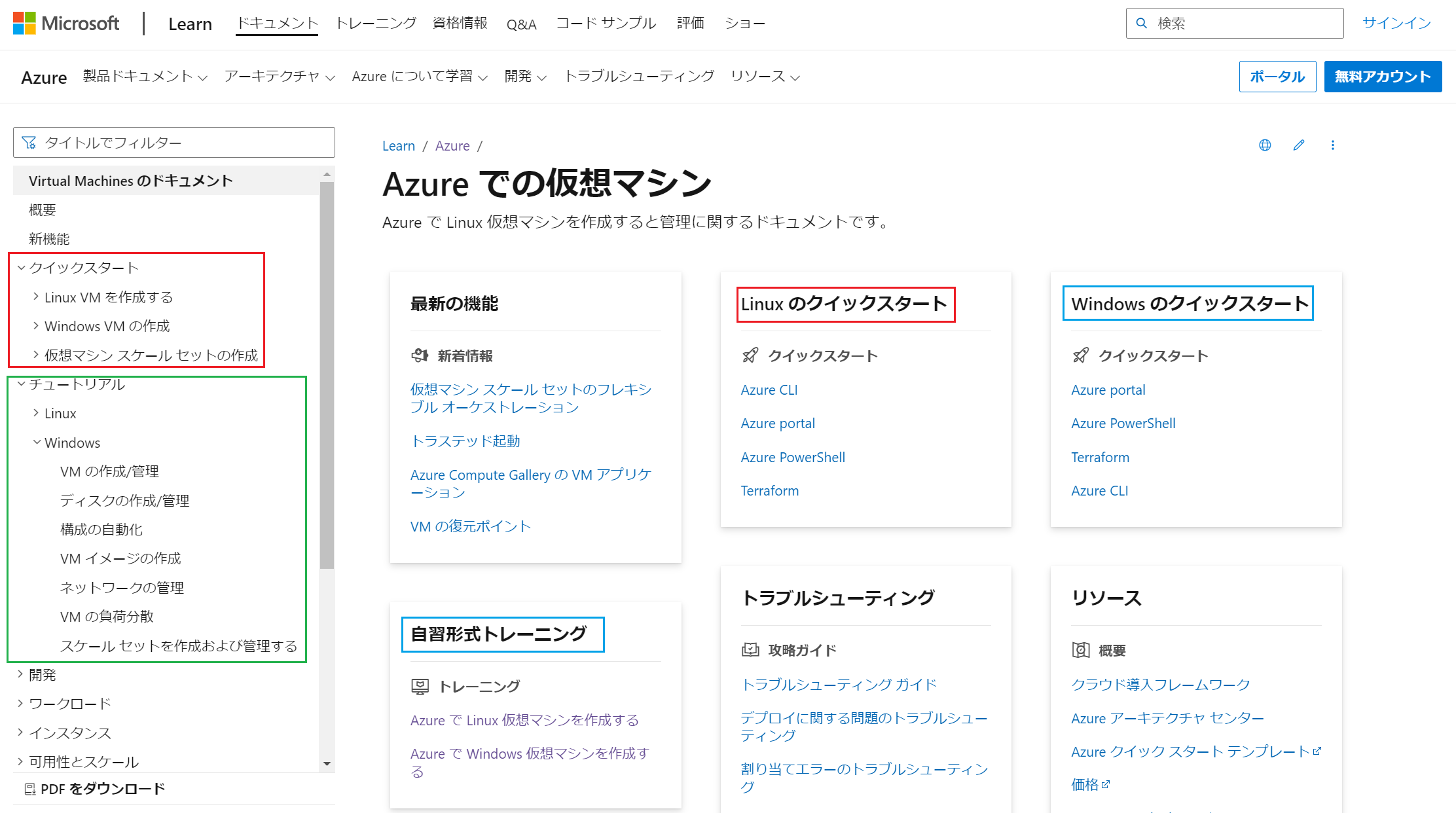Click the PDF をダウンロード icon
Viewport: 1456px width, 813px height.
(29, 789)
